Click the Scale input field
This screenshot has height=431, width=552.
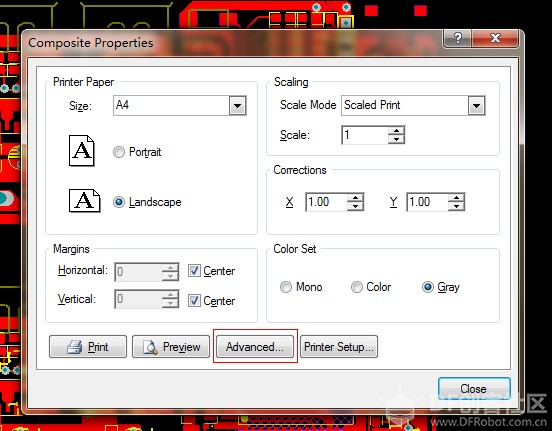coord(365,135)
